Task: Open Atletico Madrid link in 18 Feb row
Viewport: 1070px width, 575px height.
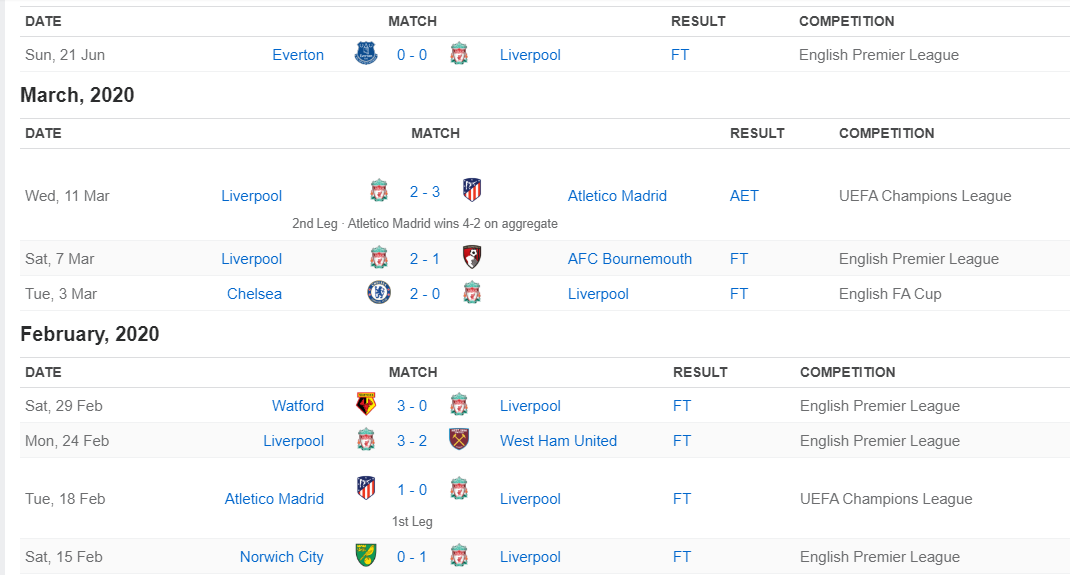Action: click(274, 499)
